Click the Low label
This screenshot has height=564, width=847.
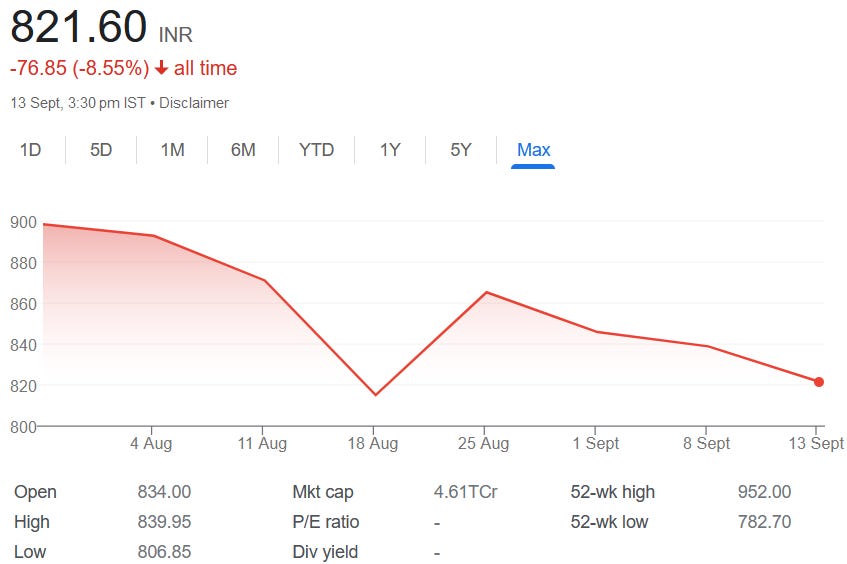30,552
